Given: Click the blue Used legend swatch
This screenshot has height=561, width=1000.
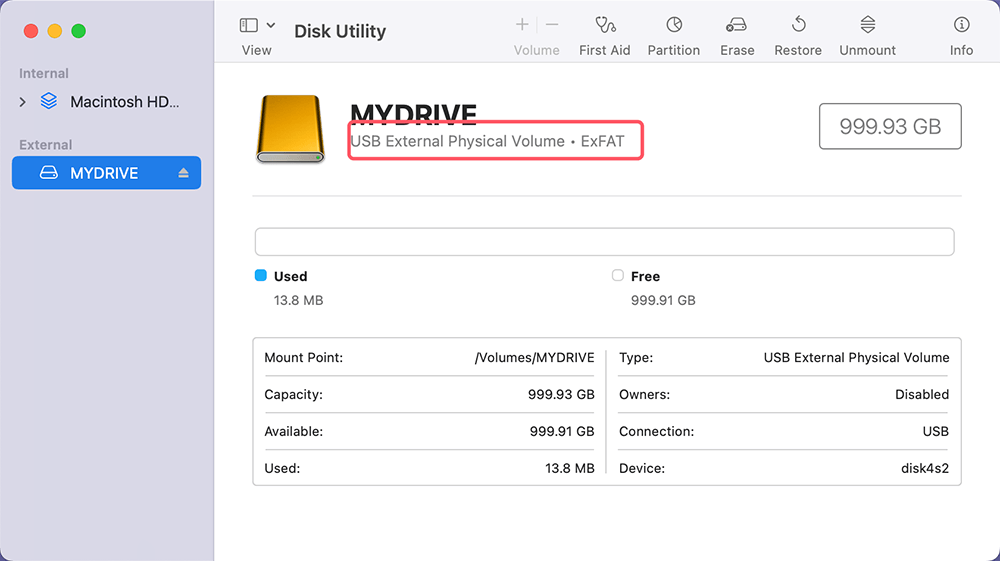Looking at the screenshot, I should (x=261, y=275).
